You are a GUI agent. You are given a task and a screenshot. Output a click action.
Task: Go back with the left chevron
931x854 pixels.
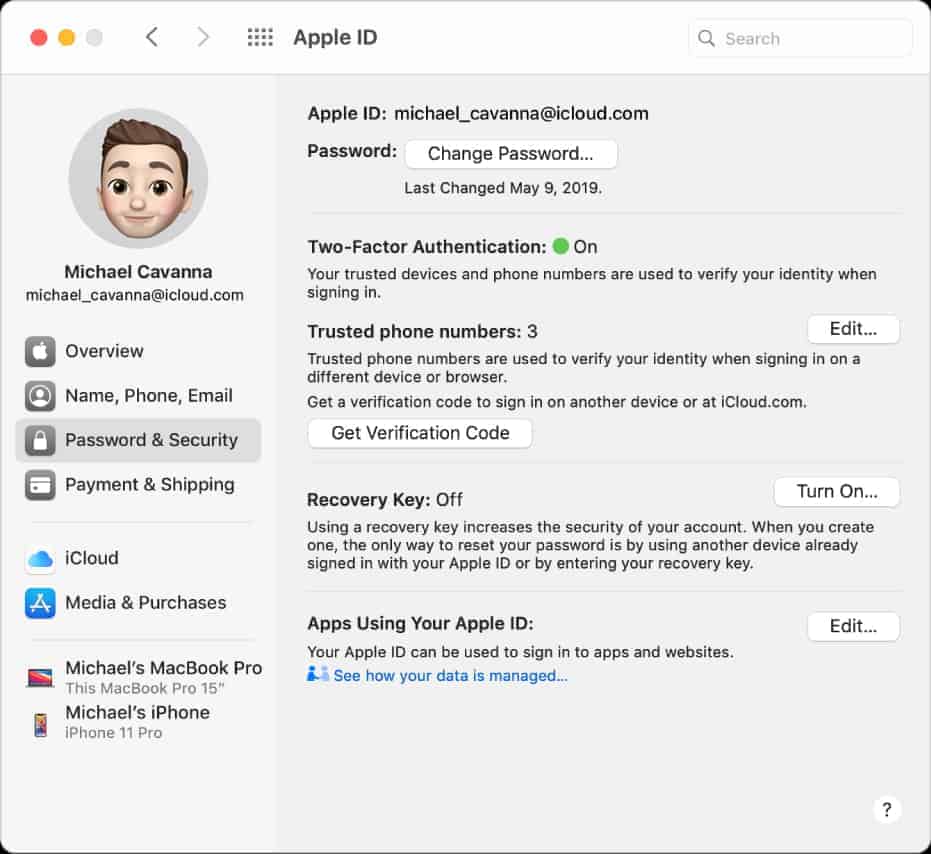[152, 37]
